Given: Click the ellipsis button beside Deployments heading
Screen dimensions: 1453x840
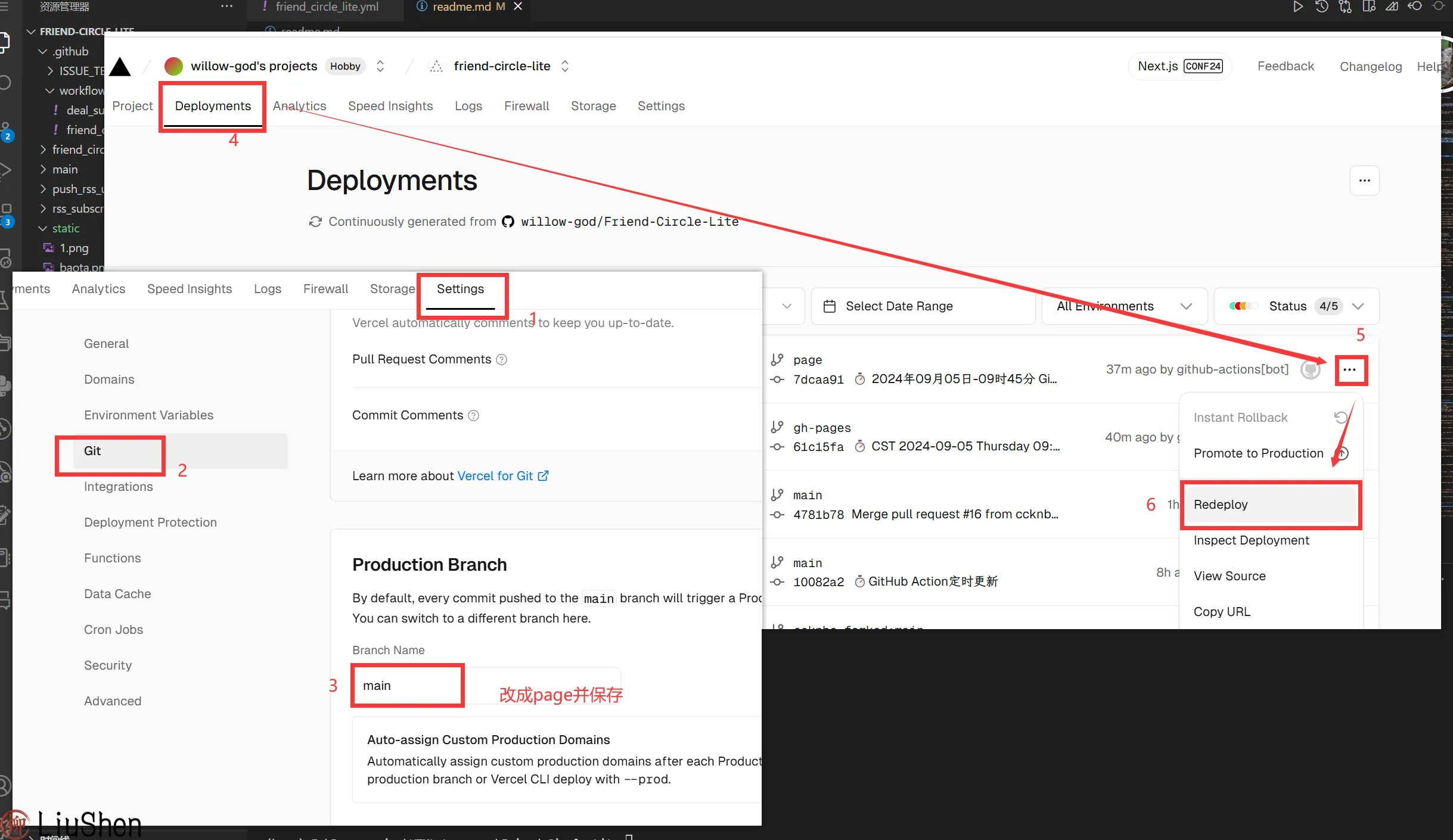Looking at the screenshot, I should click(x=1364, y=181).
